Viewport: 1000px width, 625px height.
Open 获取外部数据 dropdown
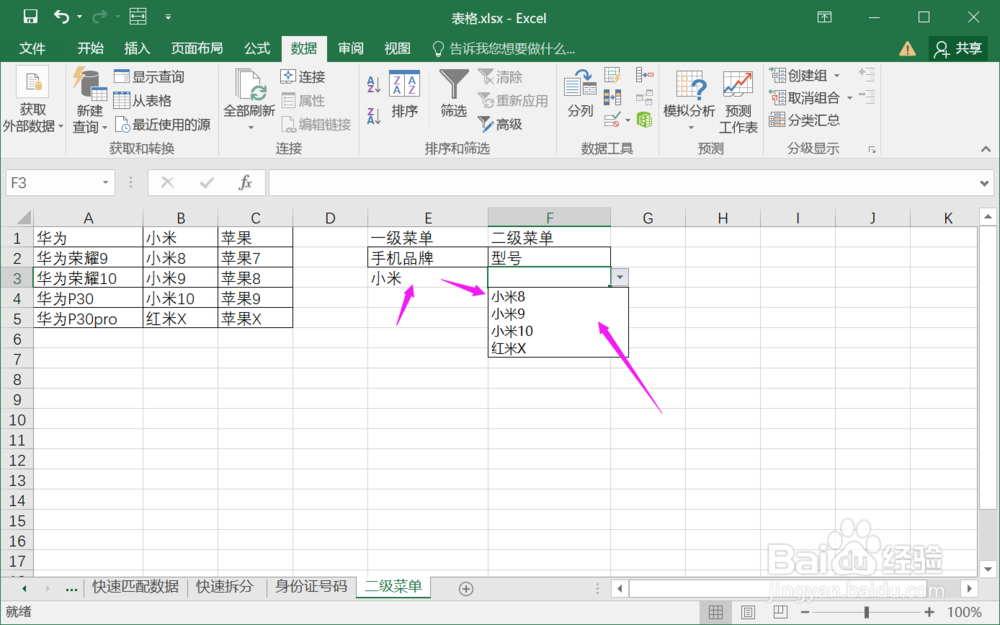tap(33, 100)
